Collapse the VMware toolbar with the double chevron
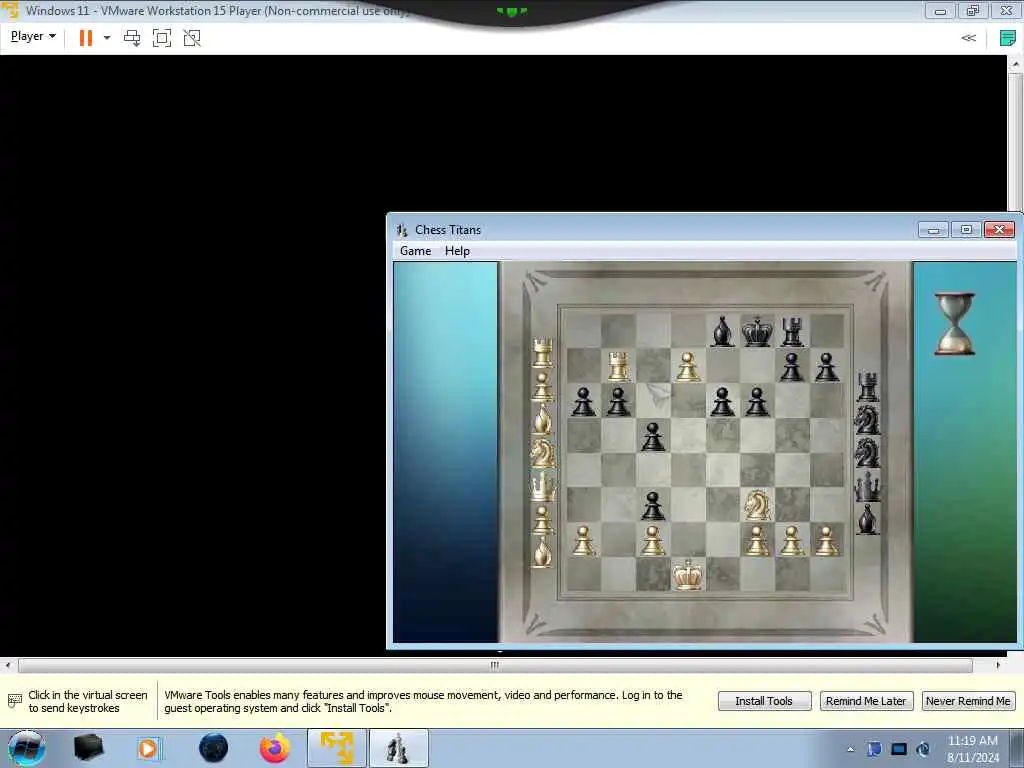Image resolution: width=1024 pixels, height=768 pixels. click(968, 38)
